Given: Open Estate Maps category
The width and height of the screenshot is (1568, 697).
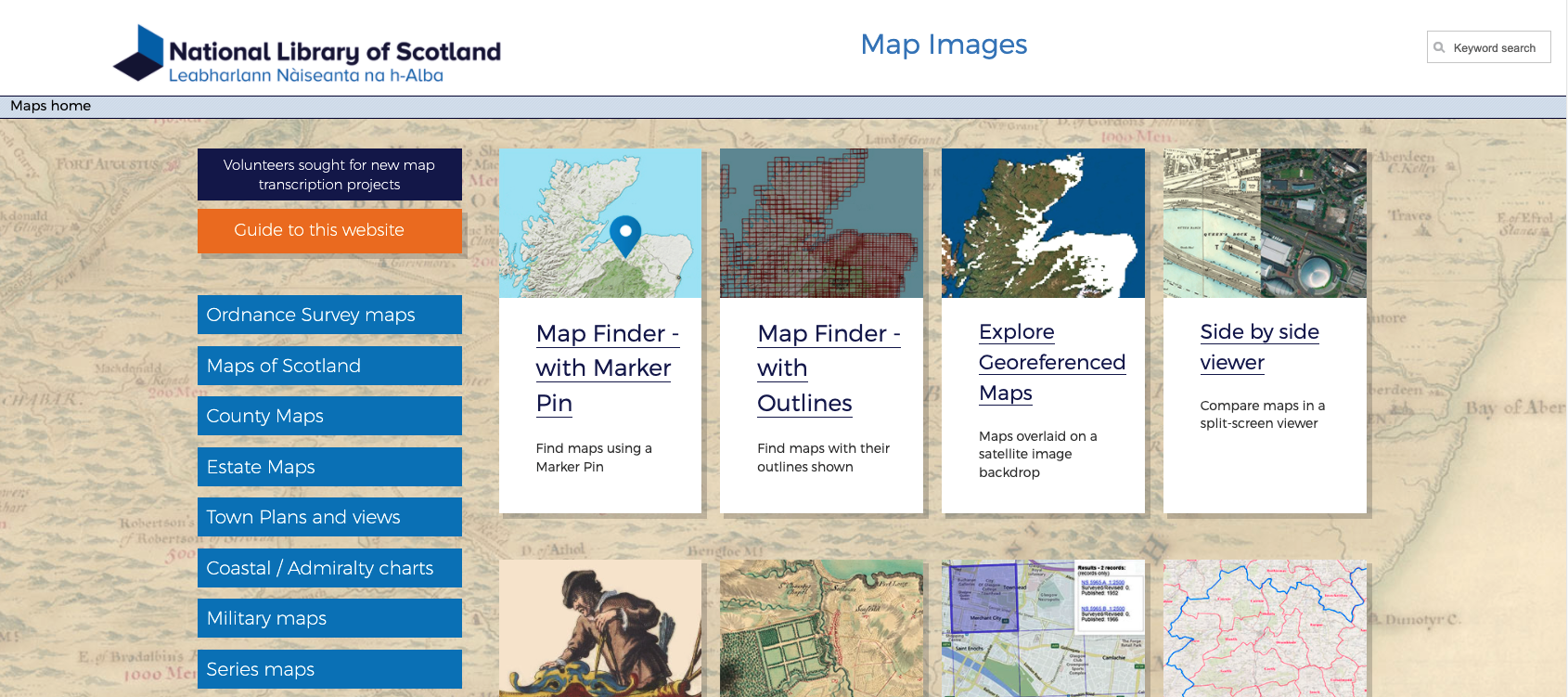Looking at the screenshot, I should [x=329, y=467].
